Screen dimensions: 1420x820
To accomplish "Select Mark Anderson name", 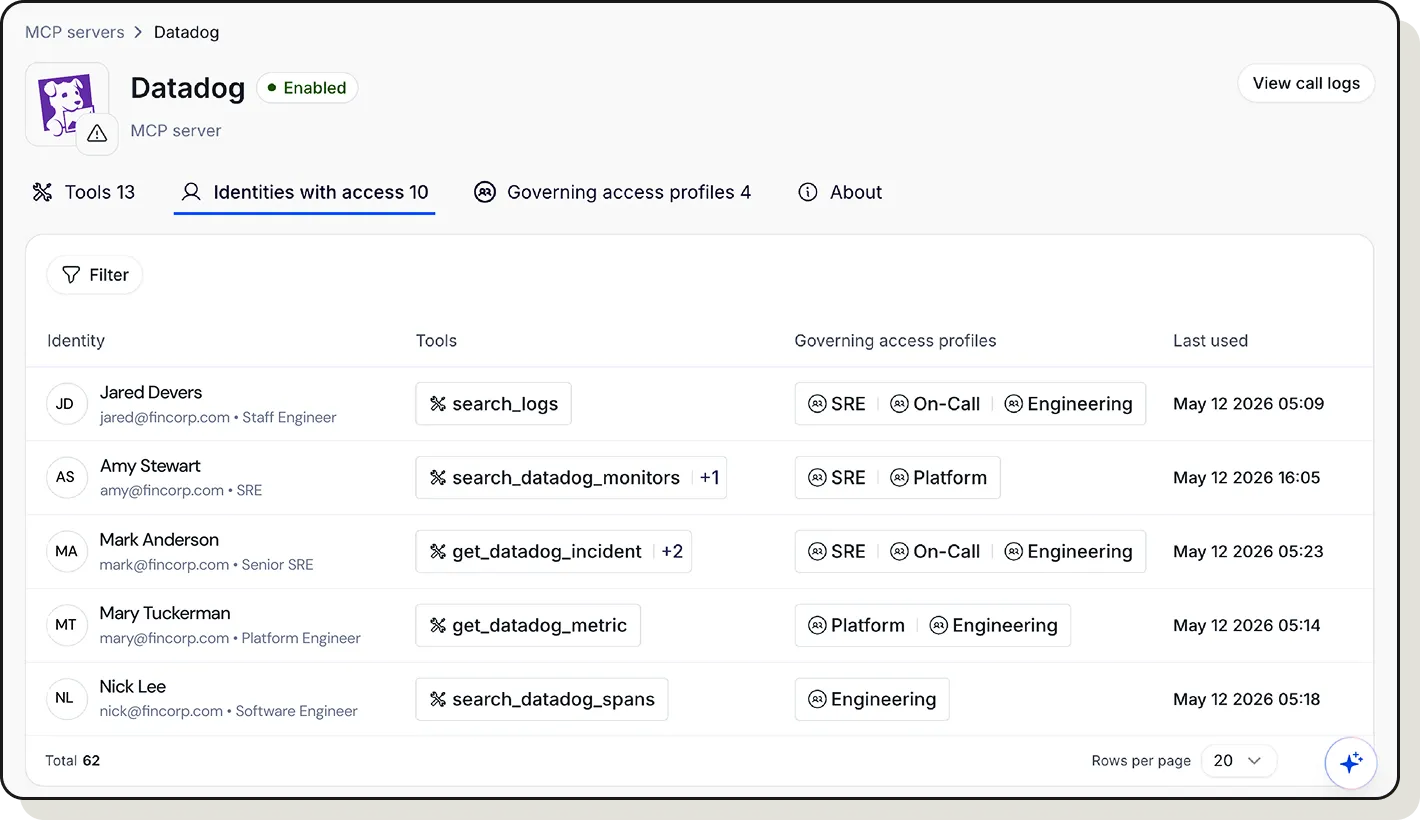I will point(159,540).
